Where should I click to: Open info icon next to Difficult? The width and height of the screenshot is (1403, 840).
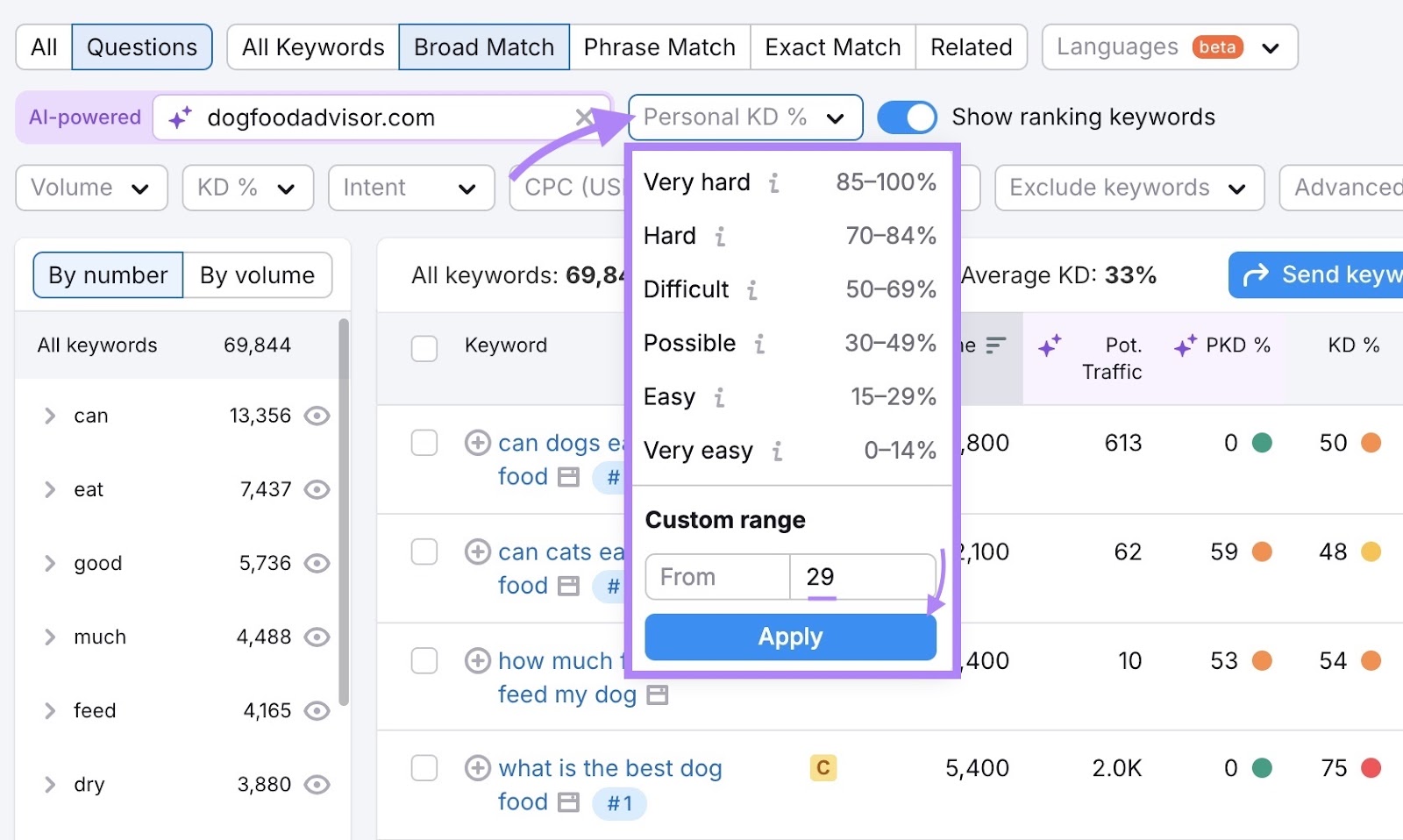tap(752, 289)
